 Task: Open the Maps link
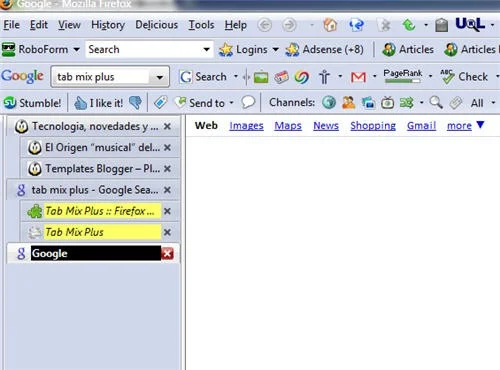(x=288, y=126)
